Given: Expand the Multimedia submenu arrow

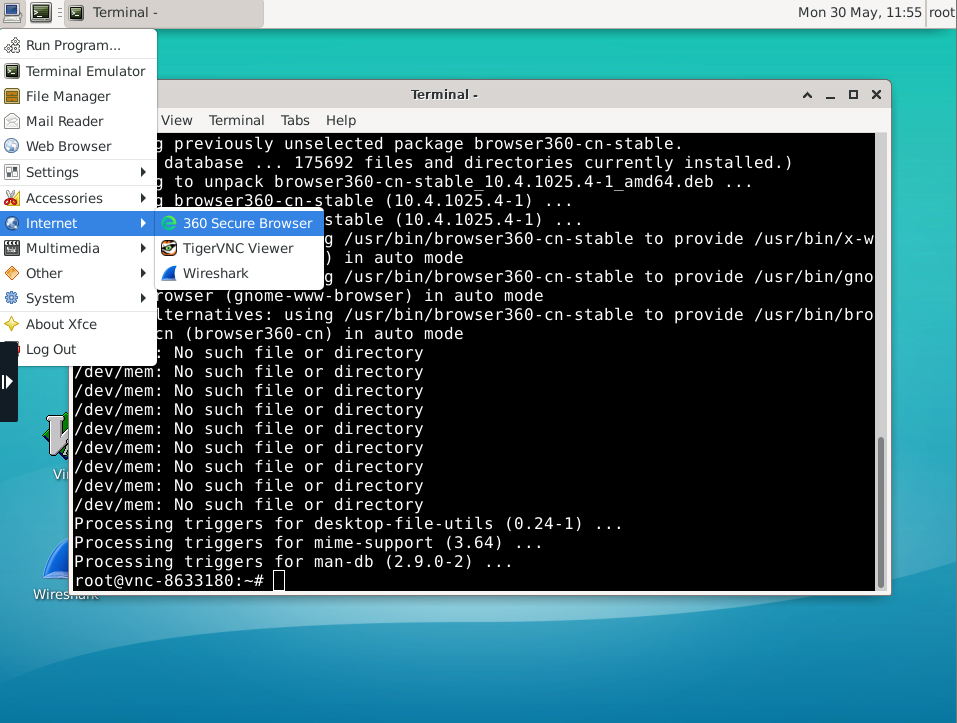Looking at the screenshot, I should click(143, 248).
